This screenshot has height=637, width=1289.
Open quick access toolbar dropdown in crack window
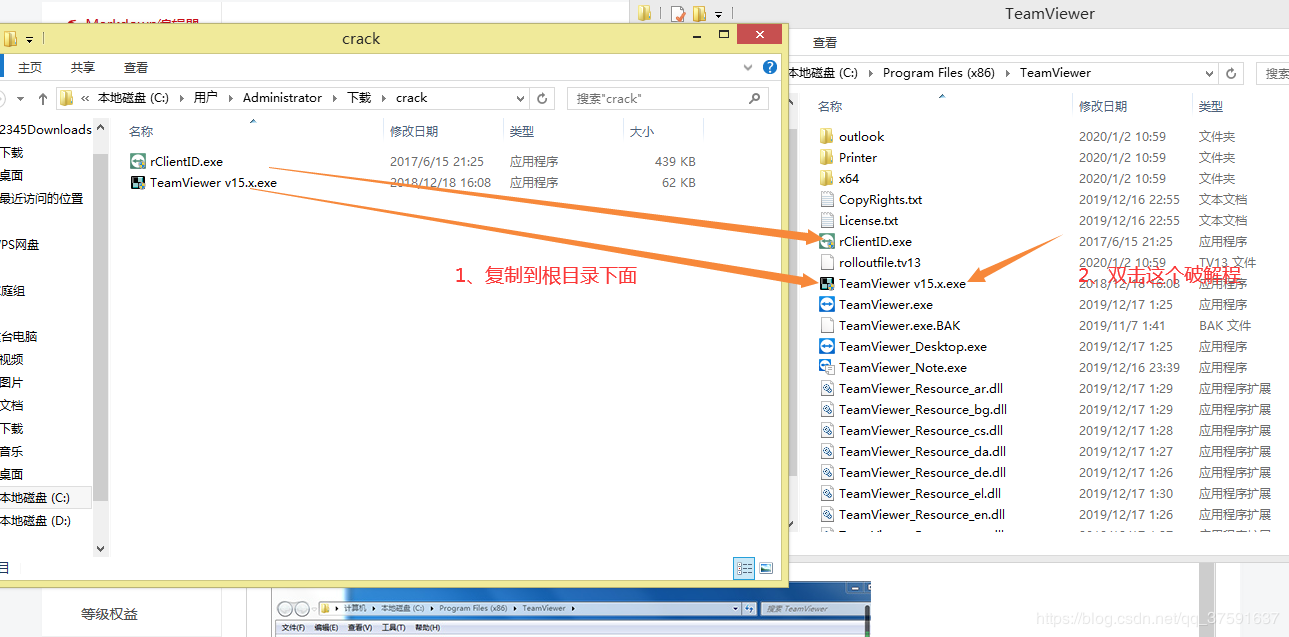click(x=29, y=40)
